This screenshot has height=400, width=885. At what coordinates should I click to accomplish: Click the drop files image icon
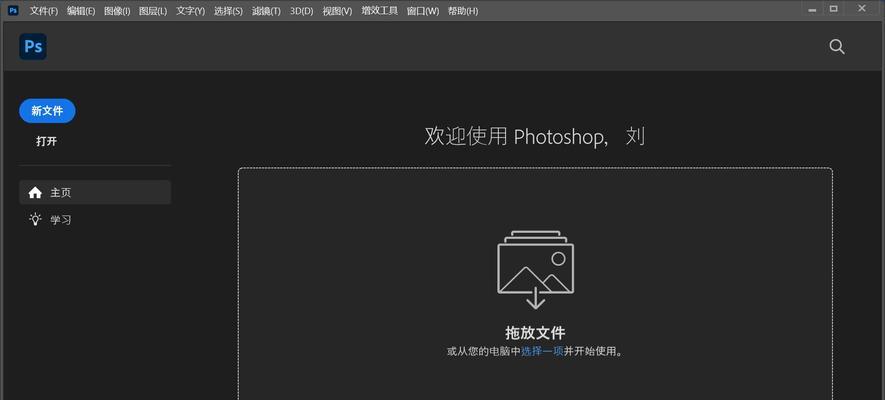(x=536, y=269)
